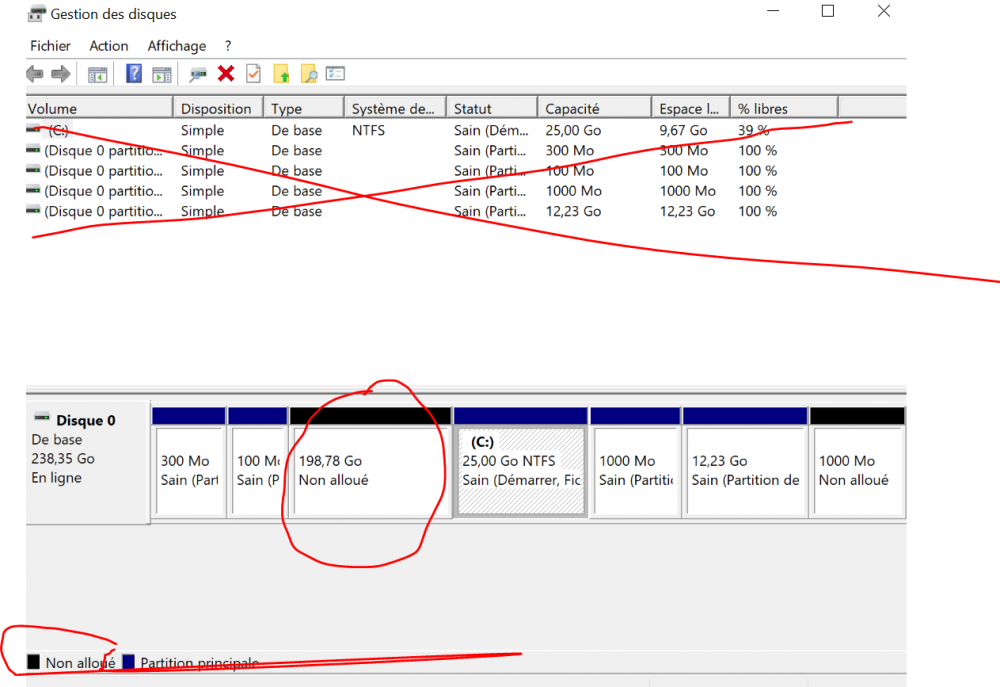Image resolution: width=1000 pixels, height=687 pixels.
Task: Click the Disque 0 disk label
Action: [86, 421]
